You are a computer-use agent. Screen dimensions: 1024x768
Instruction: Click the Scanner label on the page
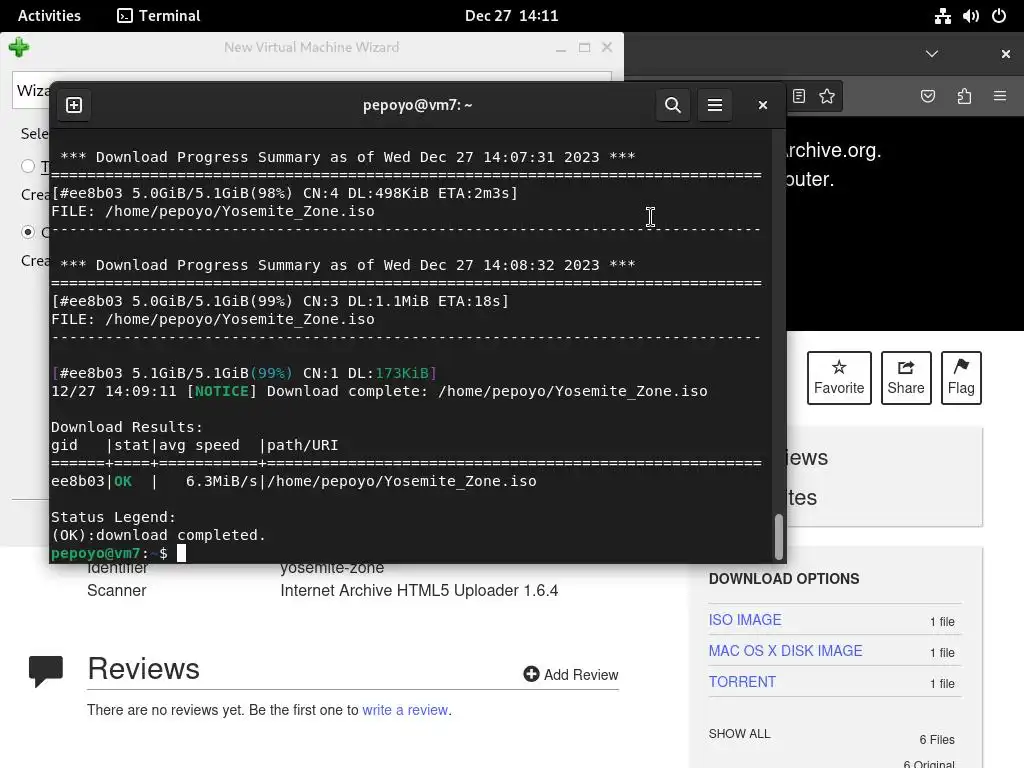(x=116, y=590)
